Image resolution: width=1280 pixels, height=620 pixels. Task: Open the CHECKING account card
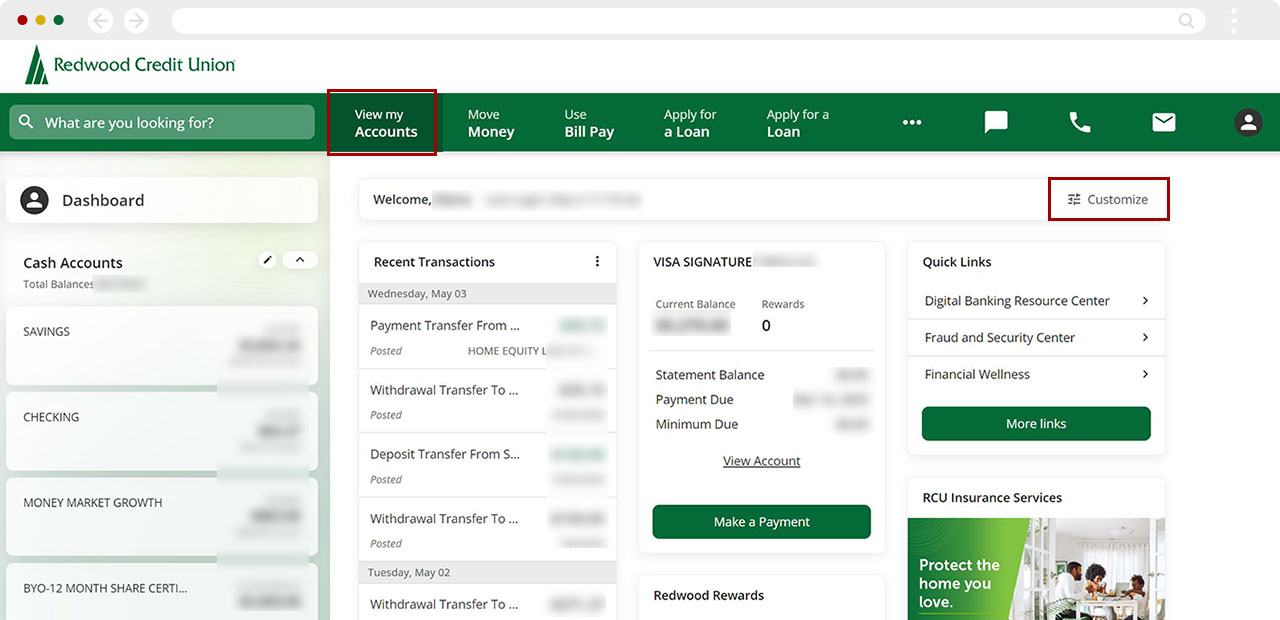(x=162, y=431)
